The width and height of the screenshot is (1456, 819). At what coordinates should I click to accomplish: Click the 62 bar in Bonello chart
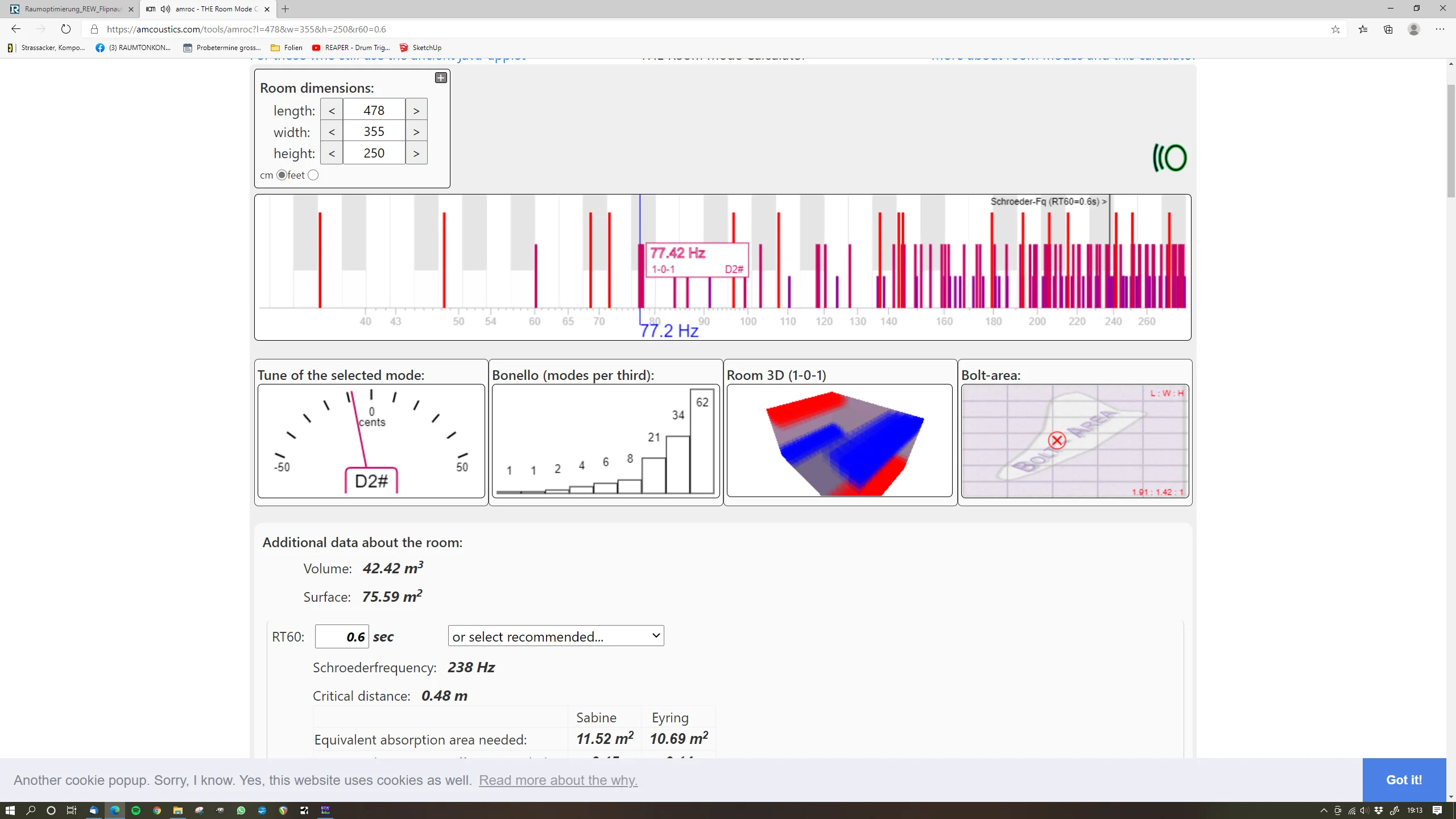click(x=702, y=441)
